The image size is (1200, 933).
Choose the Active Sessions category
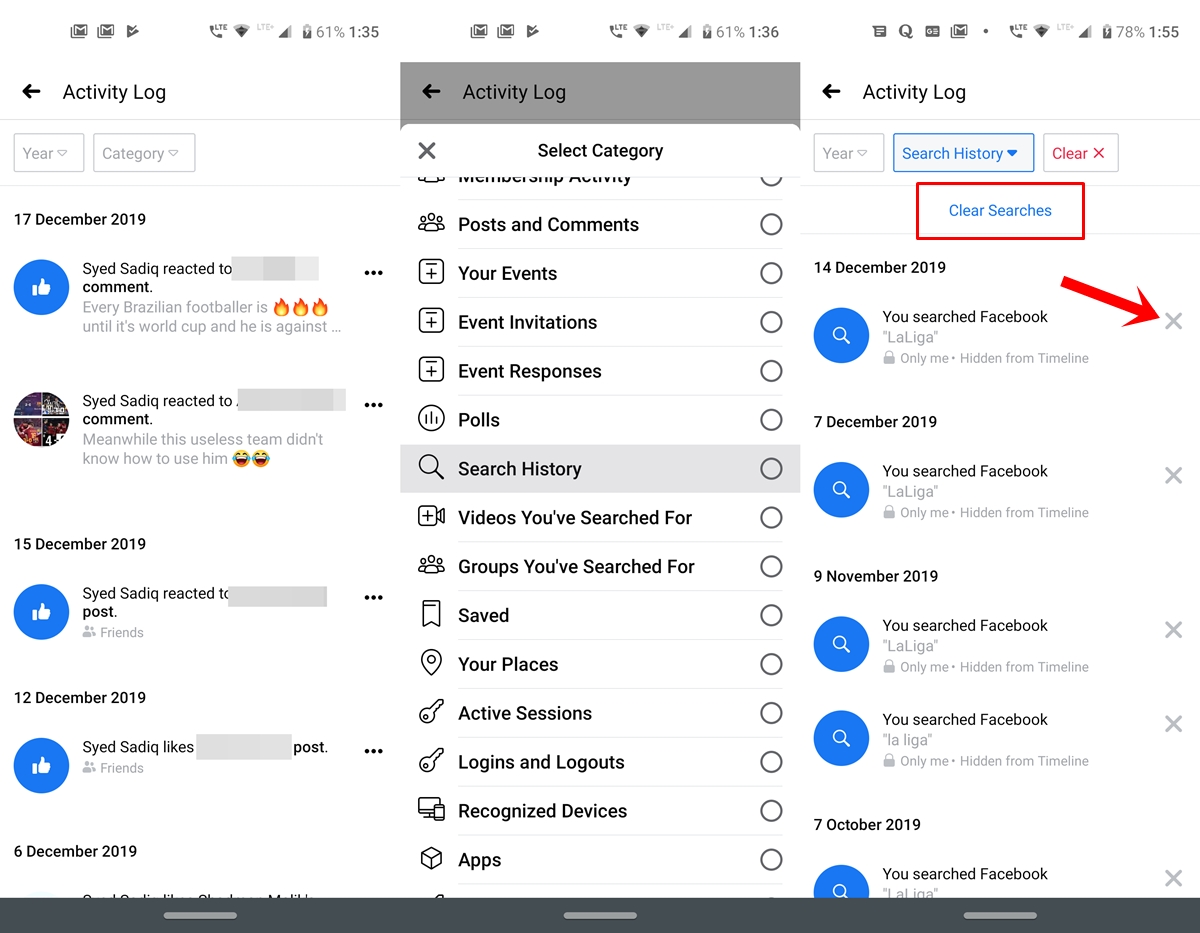click(x=600, y=713)
